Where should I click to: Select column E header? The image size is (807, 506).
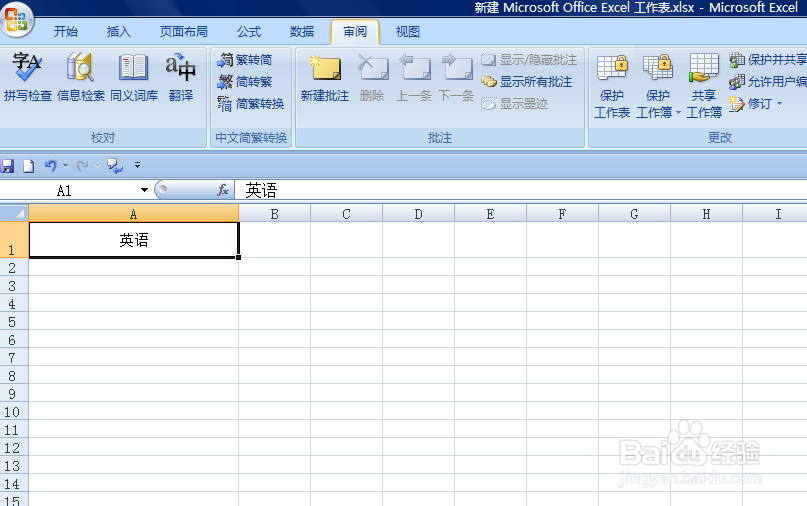(490, 214)
